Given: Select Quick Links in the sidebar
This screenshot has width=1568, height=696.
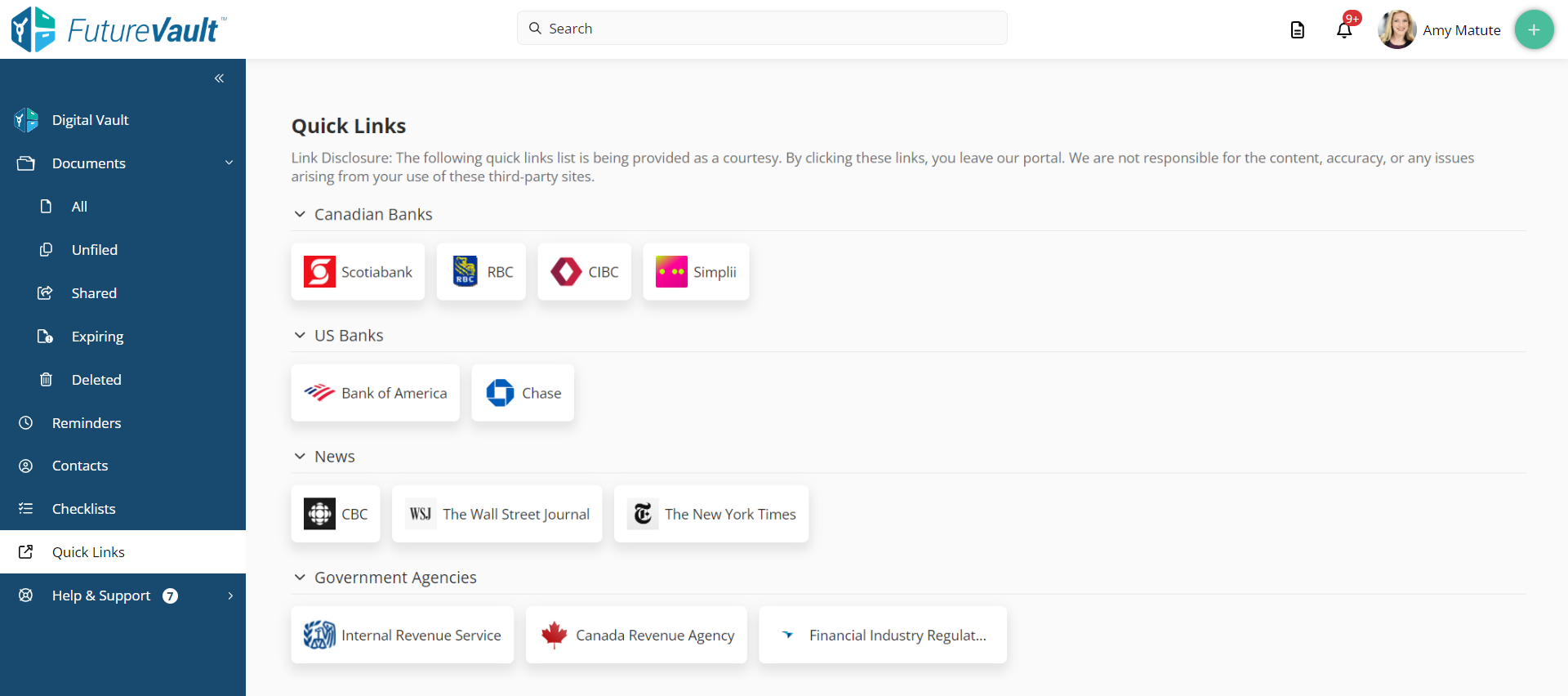Looking at the screenshot, I should tap(122, 552).
